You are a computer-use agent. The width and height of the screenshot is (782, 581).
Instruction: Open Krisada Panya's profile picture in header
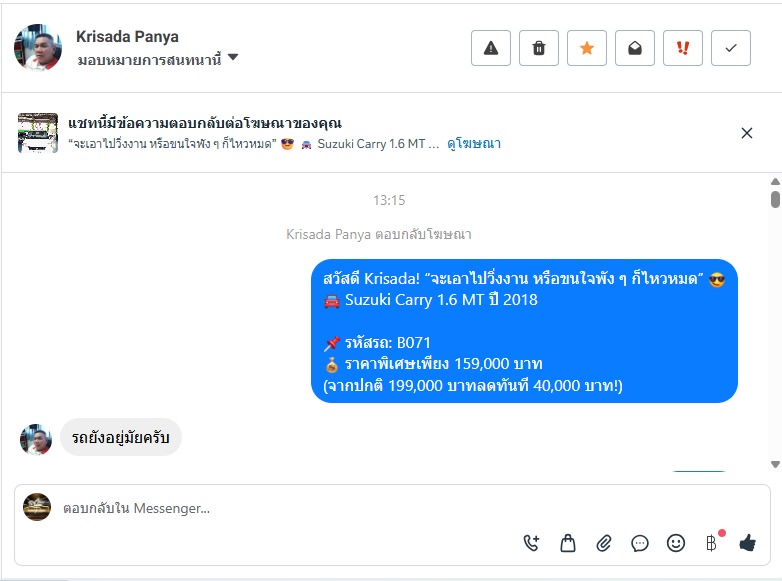point(38,47)
